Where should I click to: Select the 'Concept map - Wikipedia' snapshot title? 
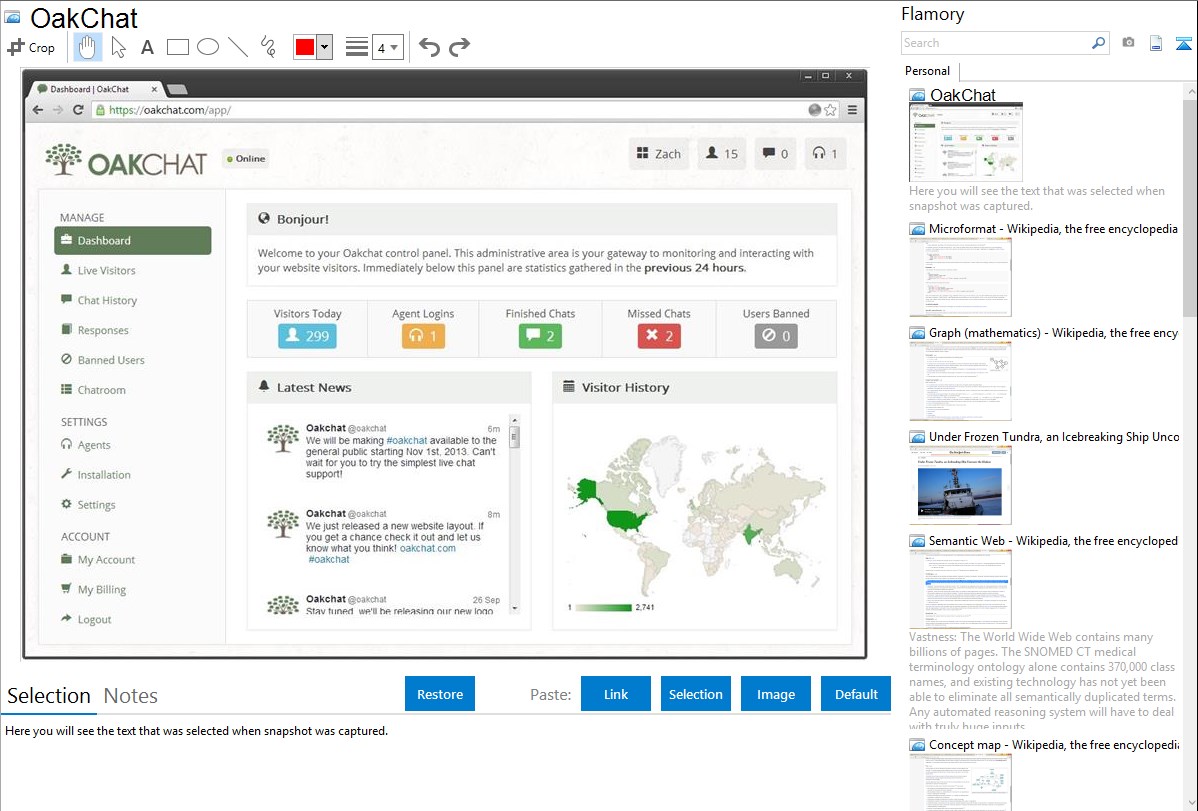tap(1054, 745)
